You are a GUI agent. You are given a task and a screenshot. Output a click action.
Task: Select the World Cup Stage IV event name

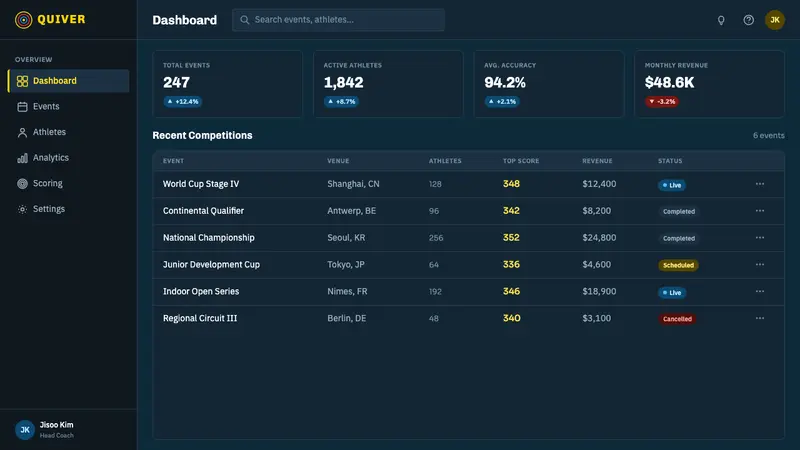(201, 184)
